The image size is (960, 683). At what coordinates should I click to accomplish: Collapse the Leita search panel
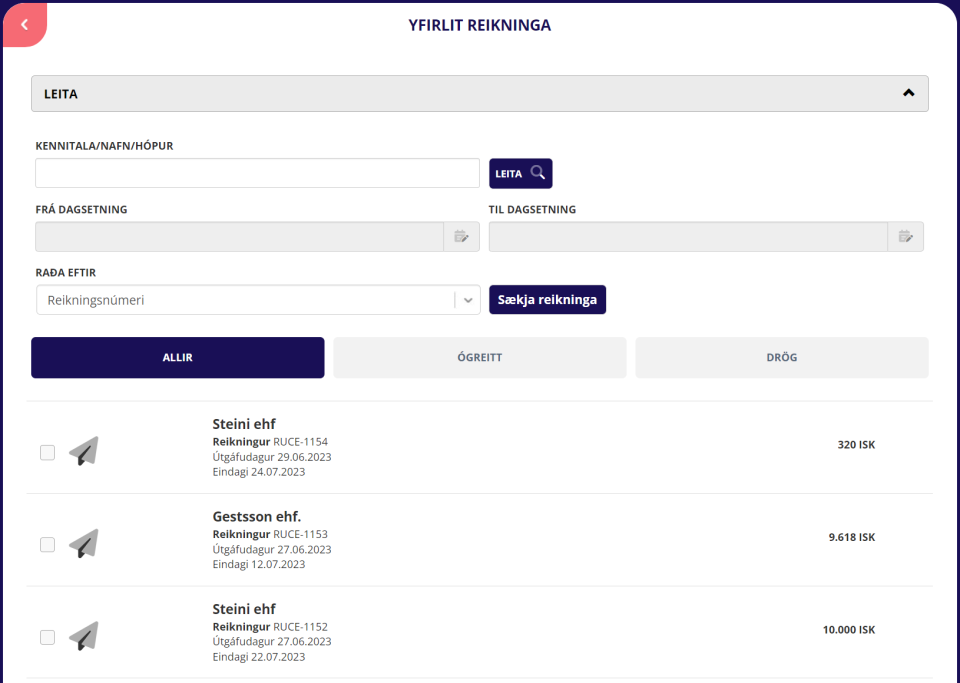[x=908, y=93]
